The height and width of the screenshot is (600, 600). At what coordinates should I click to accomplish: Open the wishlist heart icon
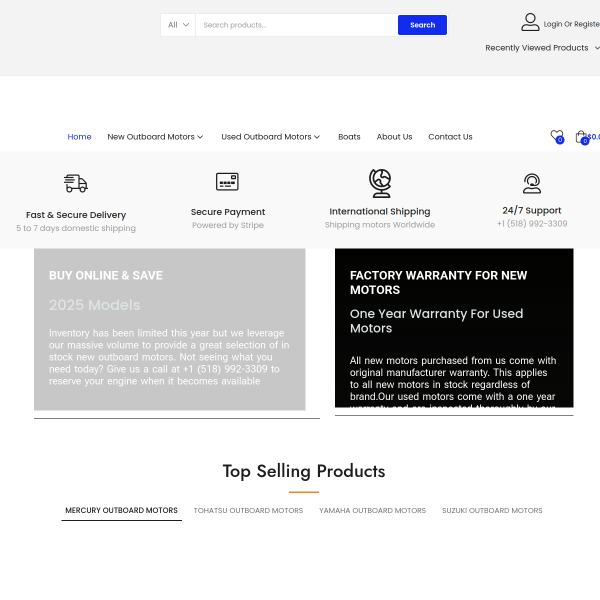click(x=557, y=136)
